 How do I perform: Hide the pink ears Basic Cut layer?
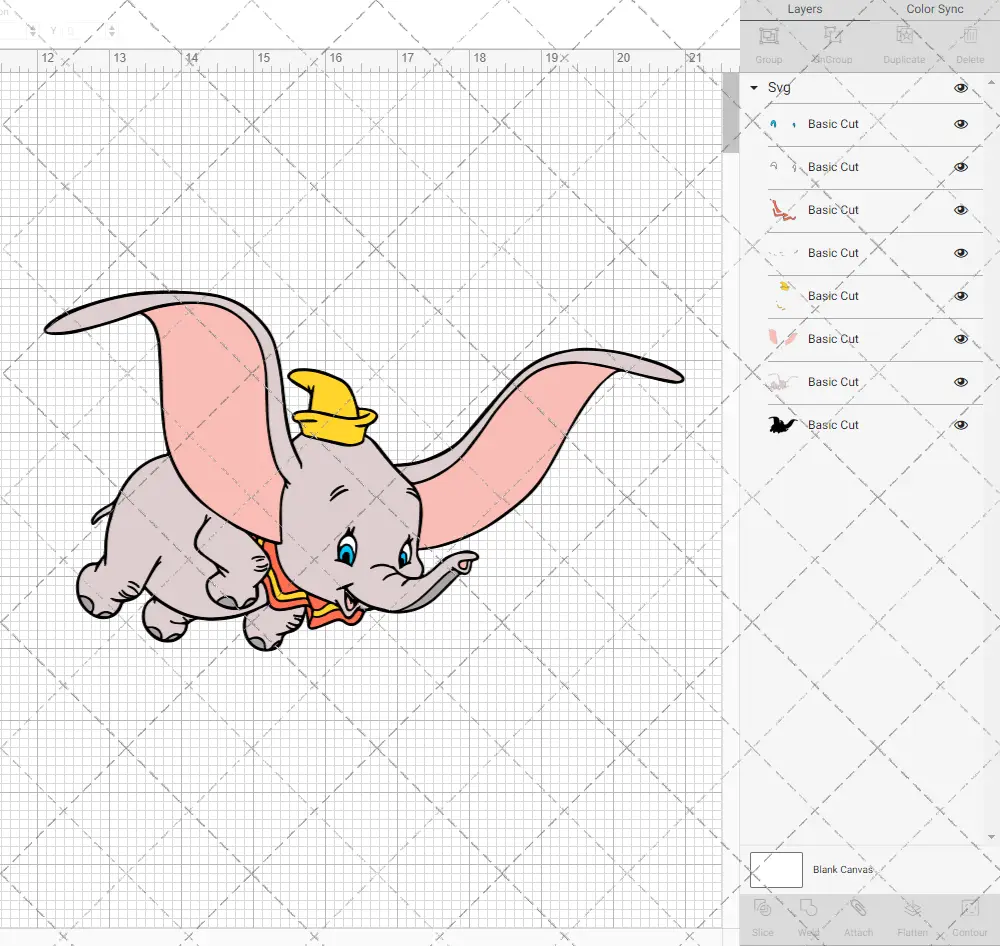pos(960,339)
